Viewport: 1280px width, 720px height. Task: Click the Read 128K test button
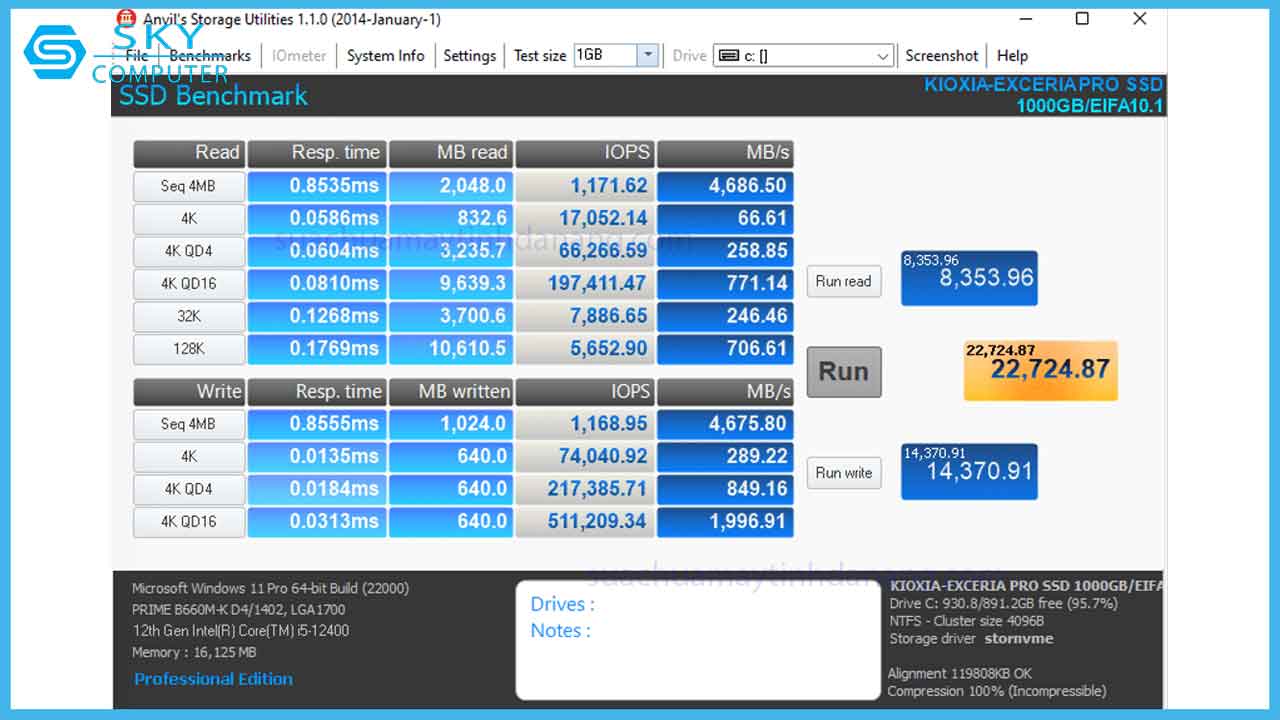coord(189,349)
